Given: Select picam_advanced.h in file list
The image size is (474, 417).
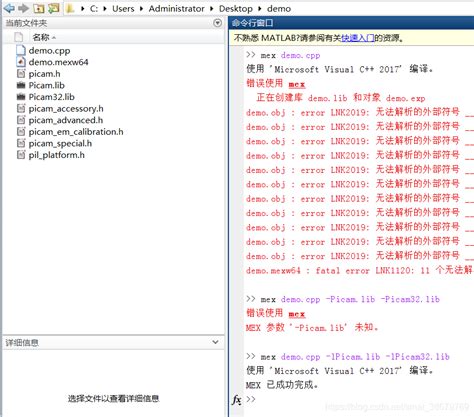Looking at the screenshot, I should [x=66, y=120].
